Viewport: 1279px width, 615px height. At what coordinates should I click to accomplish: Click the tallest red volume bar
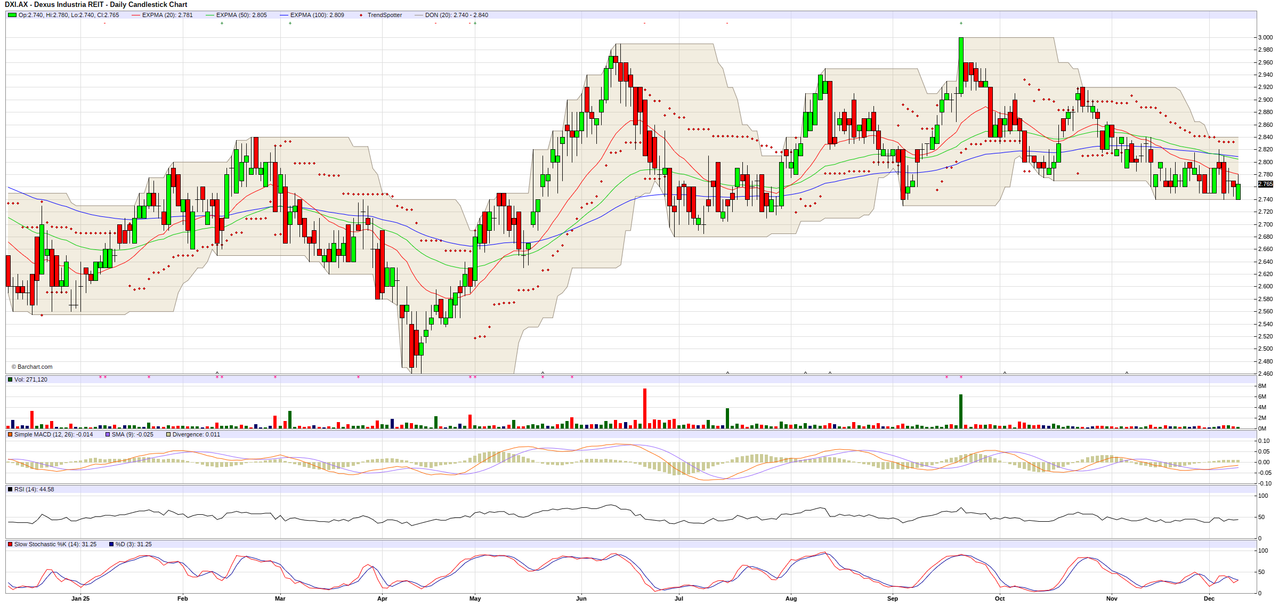[645, 408]
